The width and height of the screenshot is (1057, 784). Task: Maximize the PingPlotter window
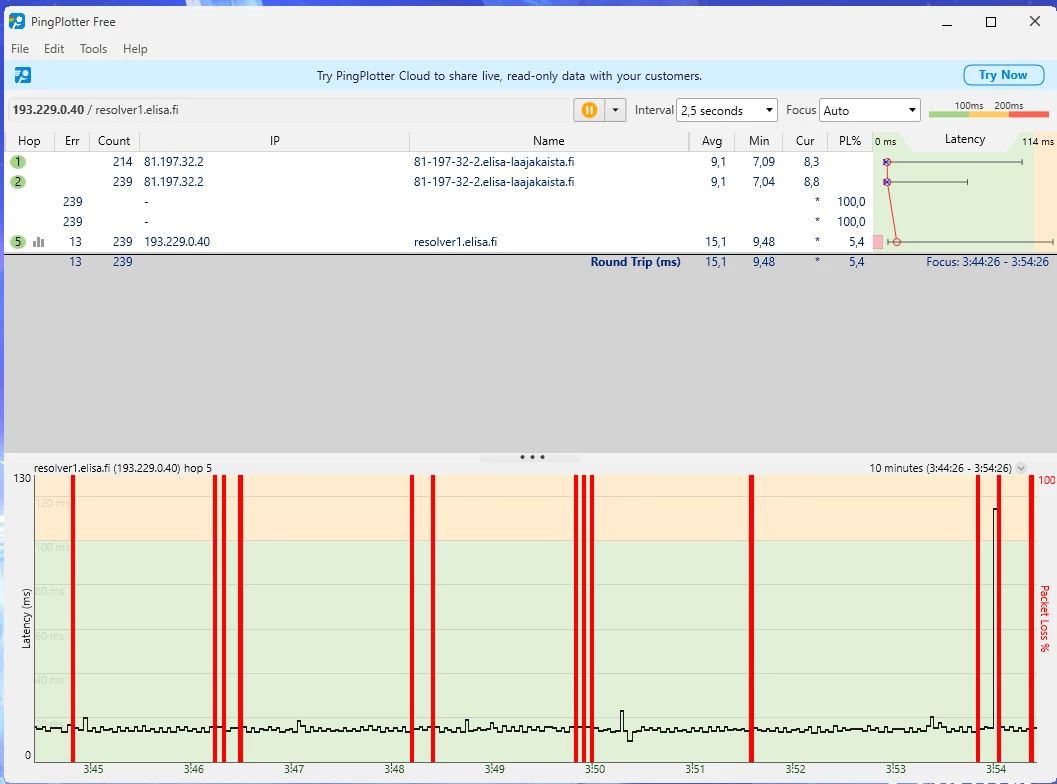[990, 22]
